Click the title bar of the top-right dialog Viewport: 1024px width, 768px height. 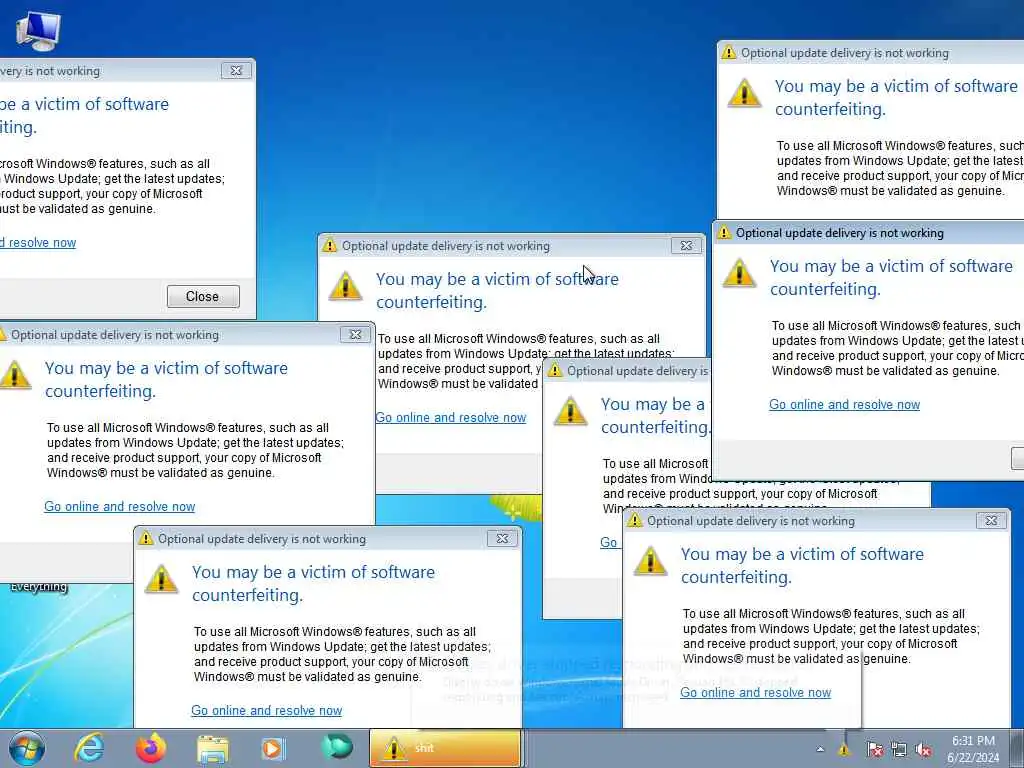(x=871, y=53)
